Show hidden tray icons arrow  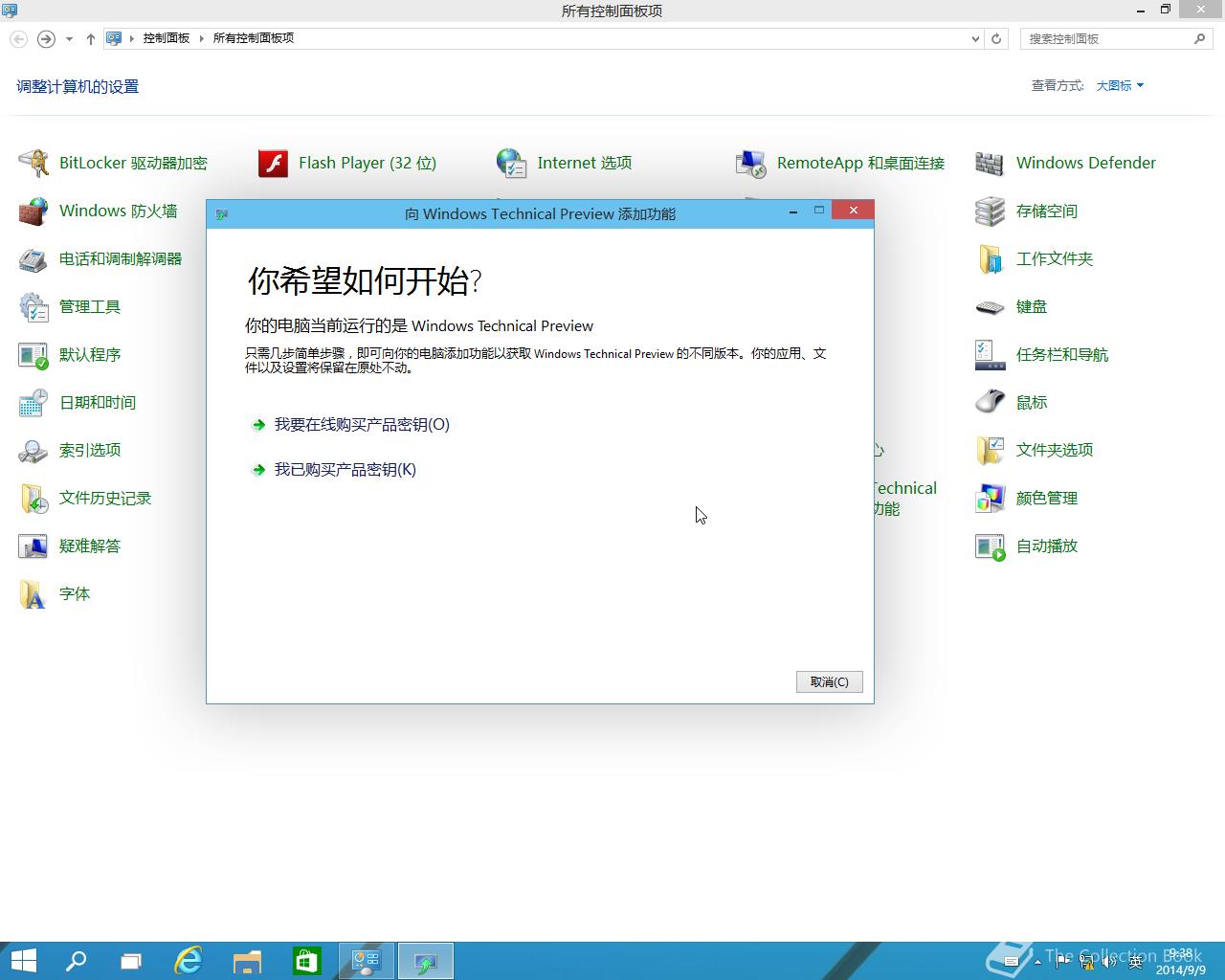point(1037,962)
